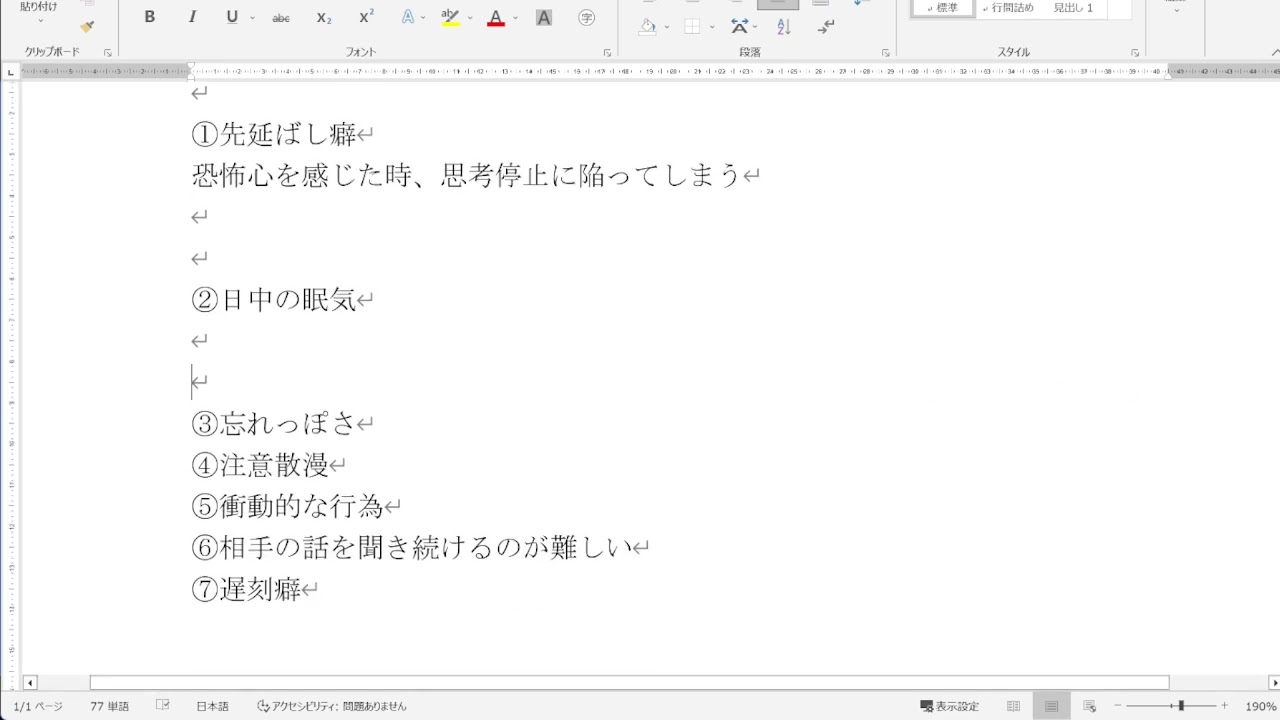Click the line ③忘れっぽさ
This screenshot has width=1280, height=720.
point(274,423)
